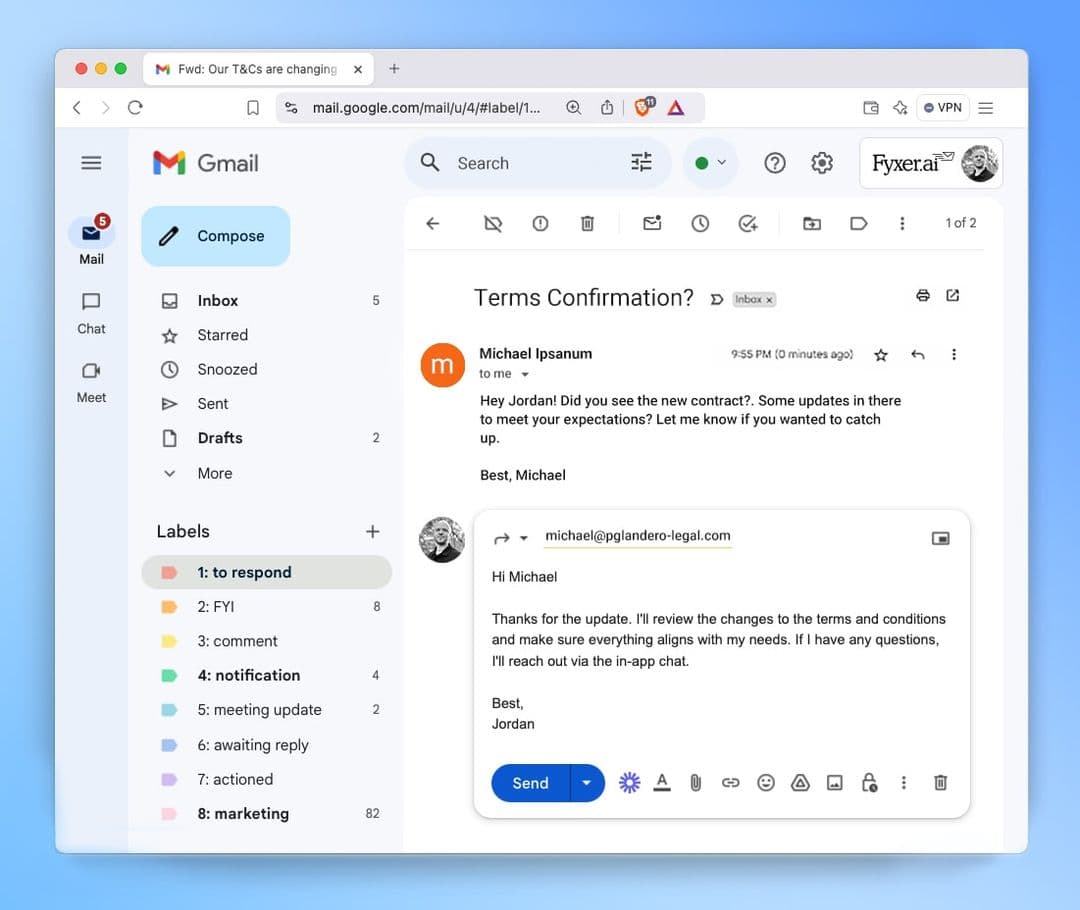The width and height of the screenshot is (1080, 910).
Task: Click the Compose button
Action: click(215, 236)
